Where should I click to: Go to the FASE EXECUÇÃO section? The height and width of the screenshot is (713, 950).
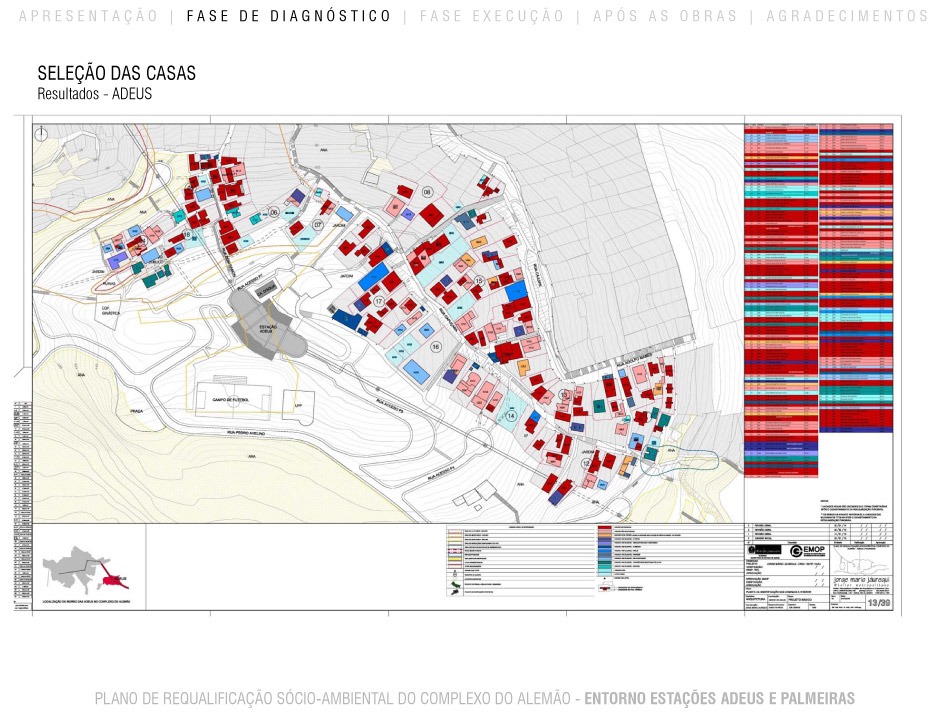(492, 16)
